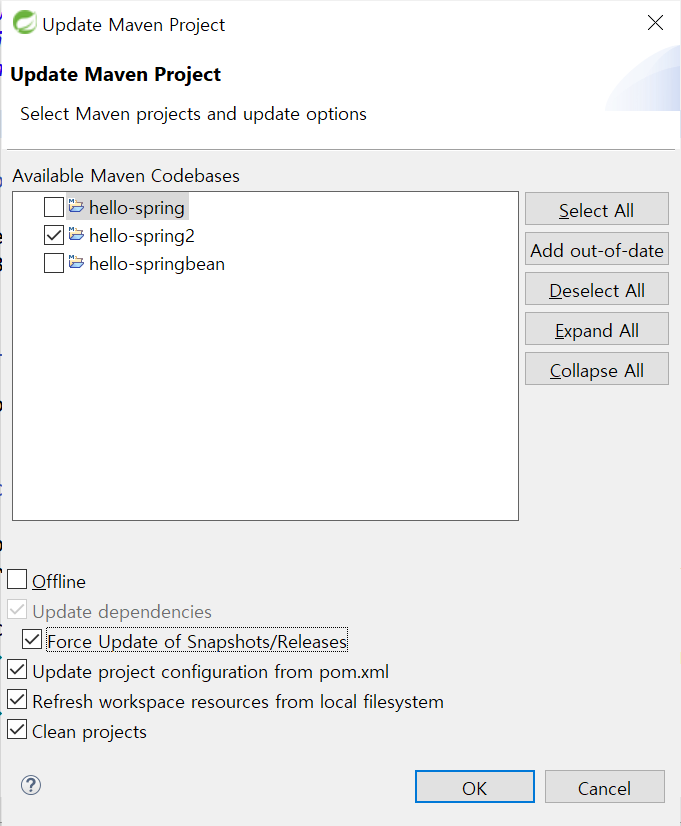Check the hello-spring project checkbox
The width and height of the screenshot is (681, 826).
54,207
